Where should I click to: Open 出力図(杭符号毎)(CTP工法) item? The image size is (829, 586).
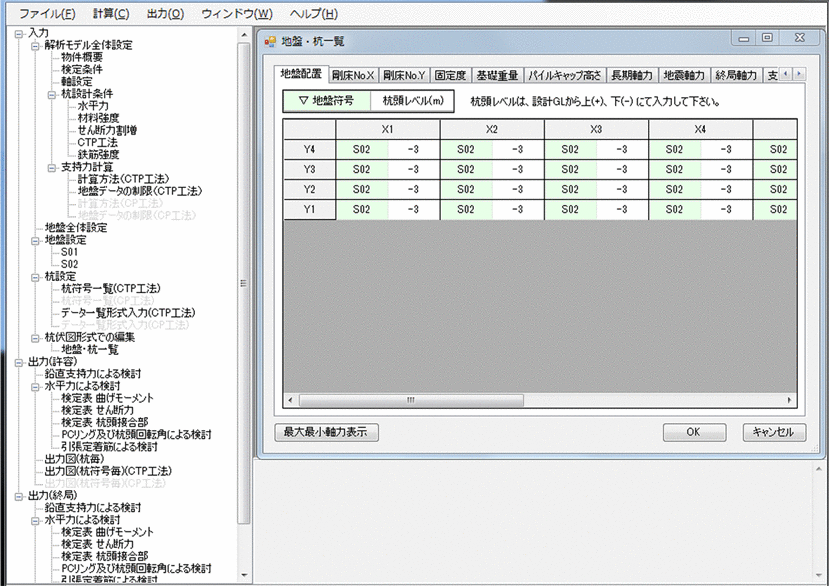pos(108,471)
